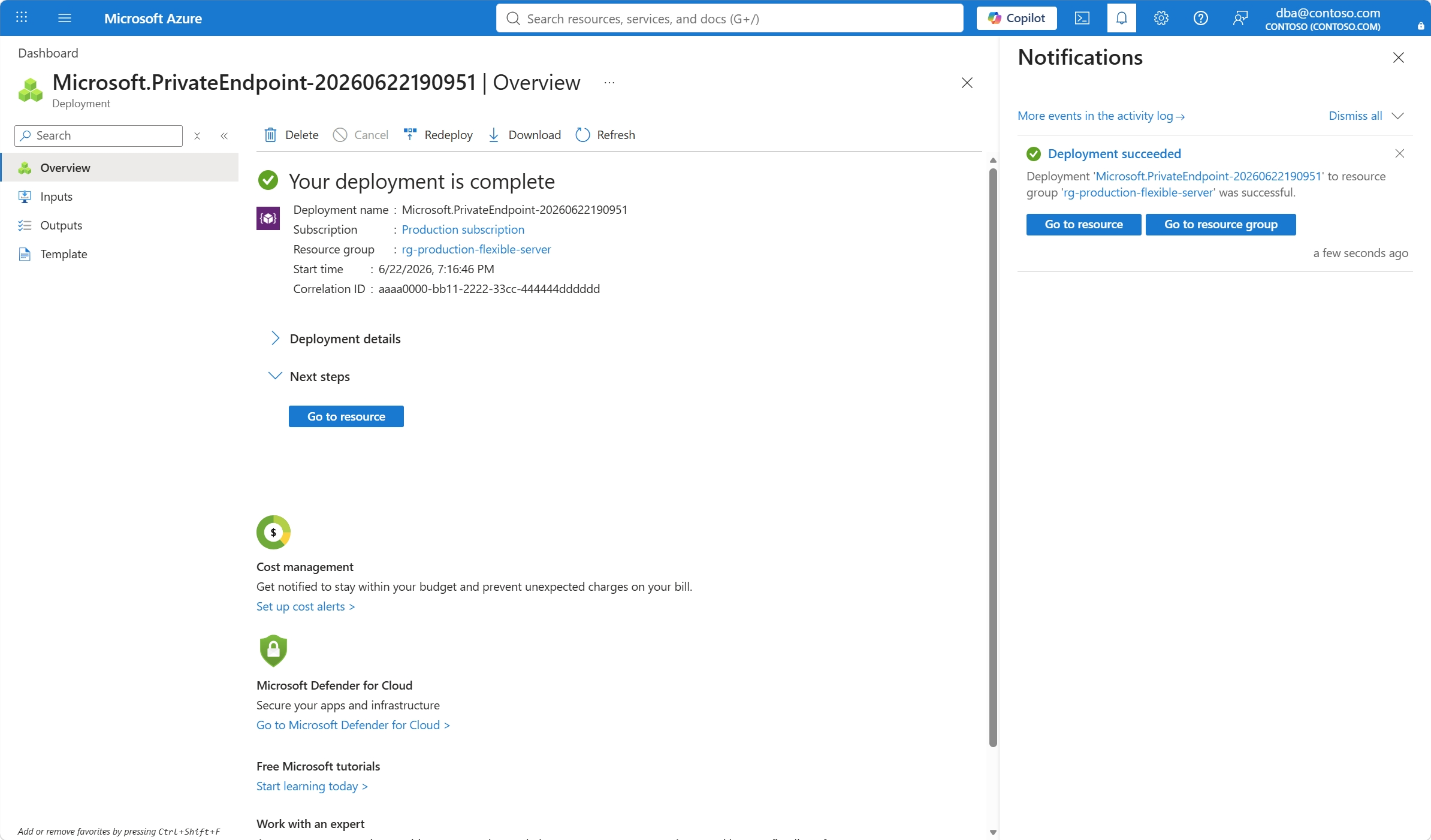Image resolution: width=1431 pixels, height=840 pixels.
Task: Open the hamburger portal menu
Action: coord(65,18)
